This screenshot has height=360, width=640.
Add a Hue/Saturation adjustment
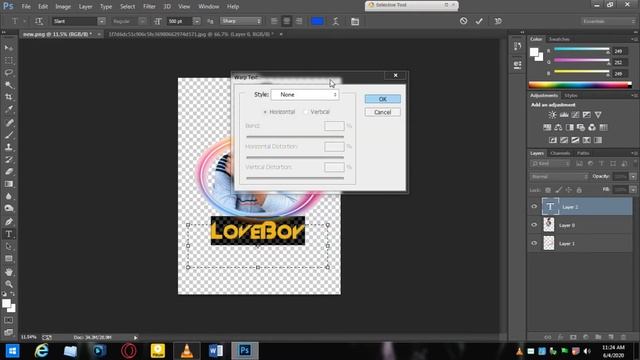point(547,127)
